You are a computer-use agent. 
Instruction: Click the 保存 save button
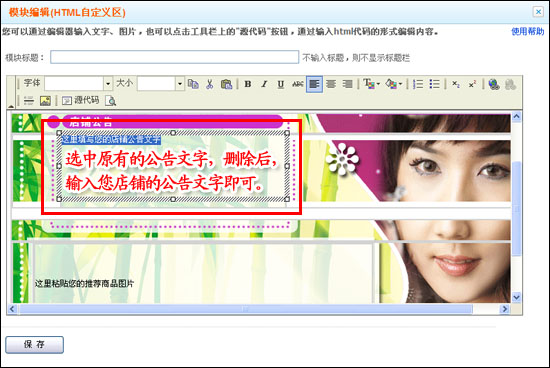[34, 344]
